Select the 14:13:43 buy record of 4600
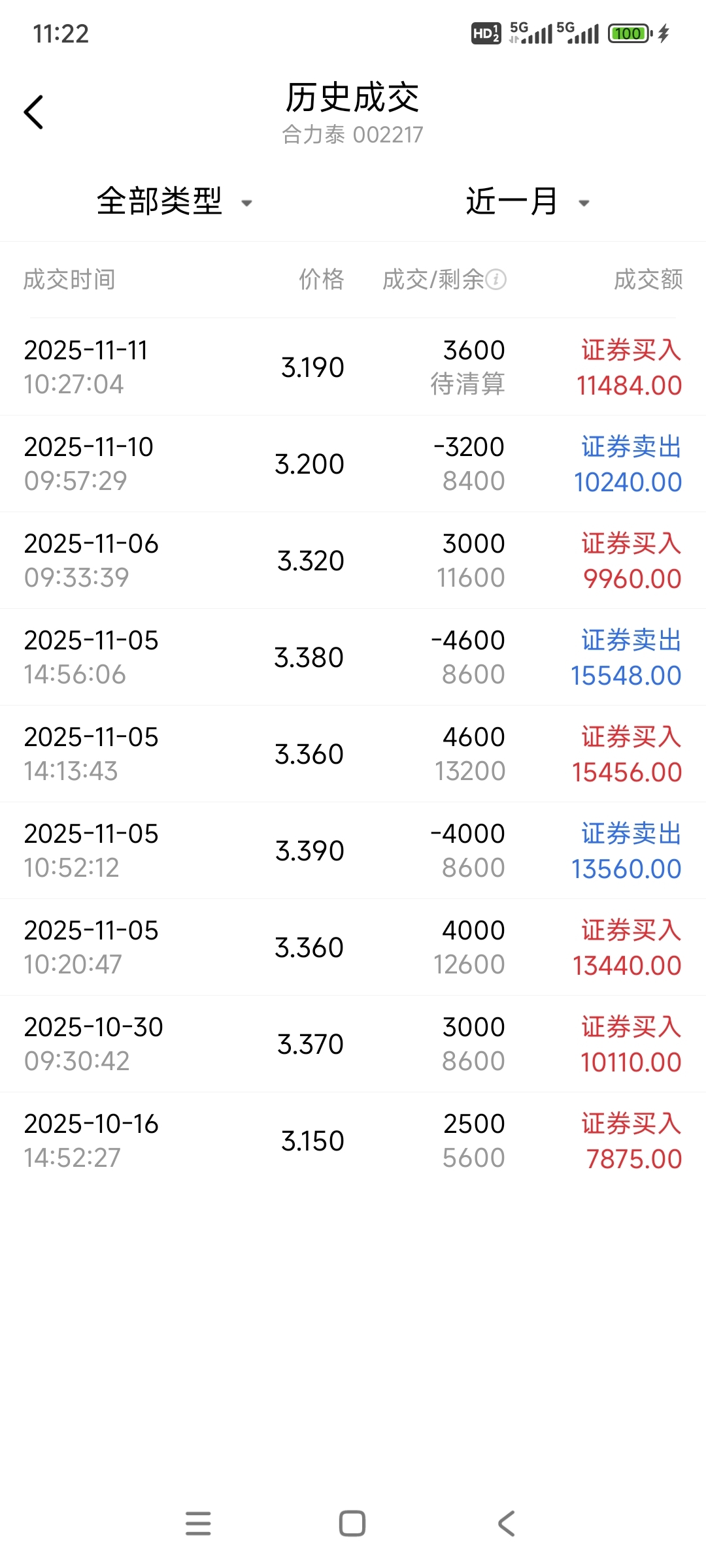Viewport: 706px width, 1568px height. tap(353, 754)
